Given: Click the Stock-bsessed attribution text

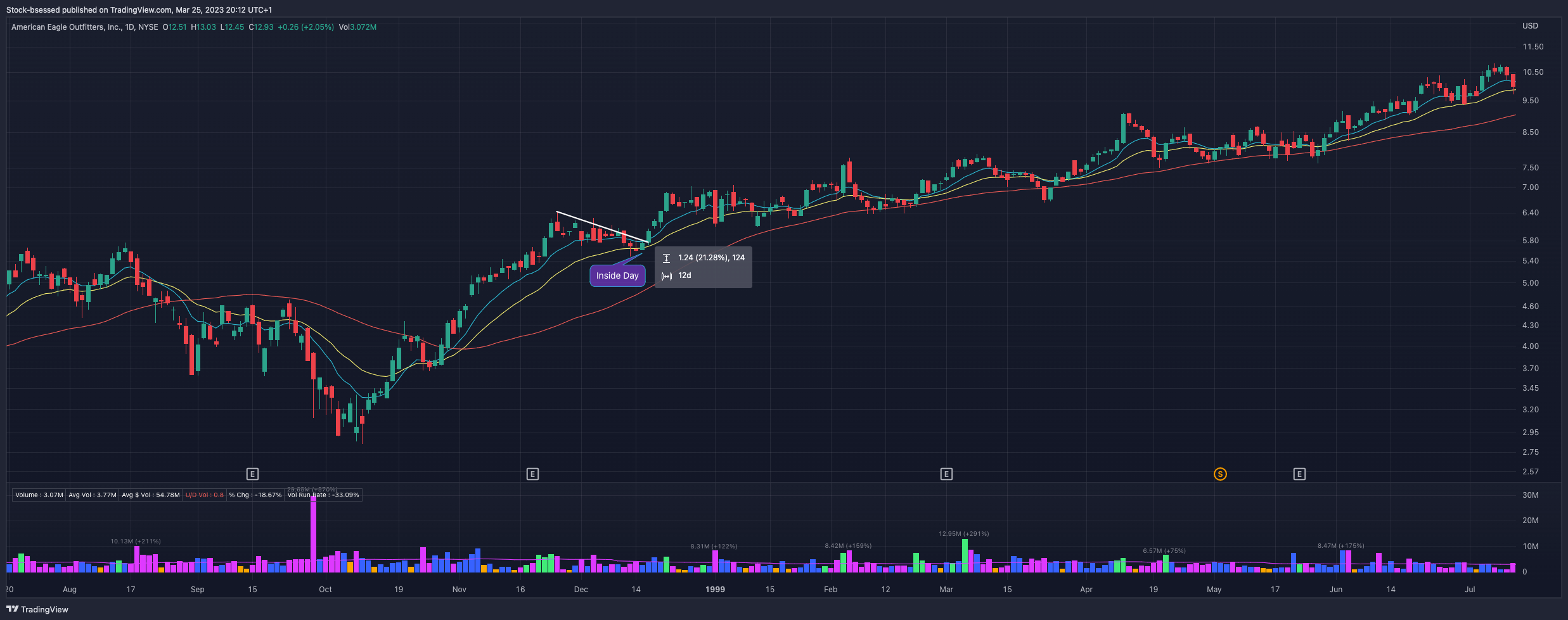Looking at the screenshot, I should (x=33, y=9).
